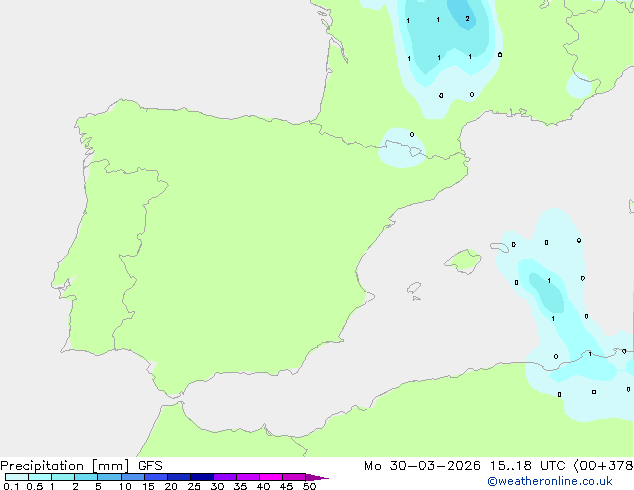Pick the legend swatch between 10 and 15
Screen dimensions: 634x490
pos(133,477)
